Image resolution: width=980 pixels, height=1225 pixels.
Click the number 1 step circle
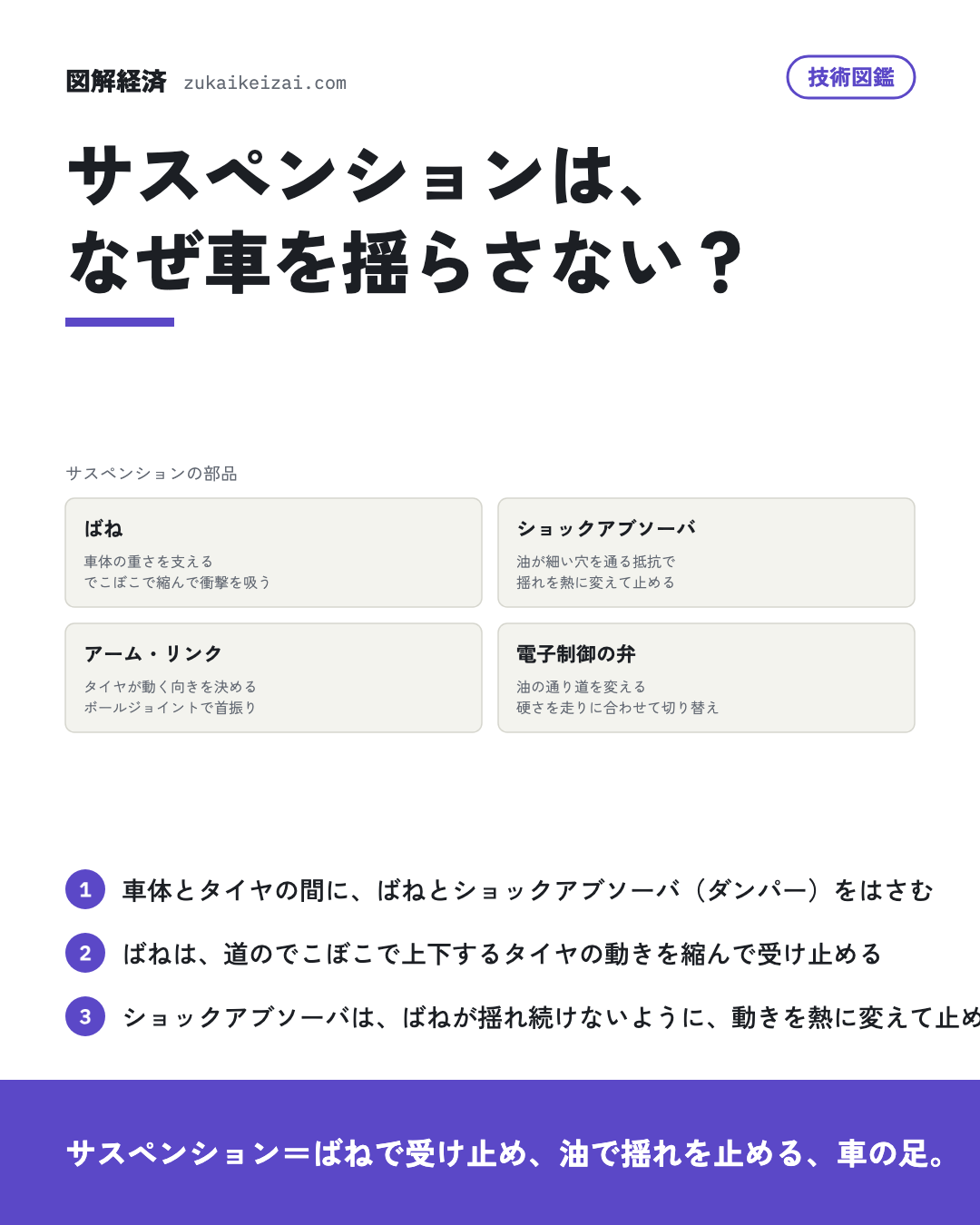pyautogui.click(x=85, y=889)
